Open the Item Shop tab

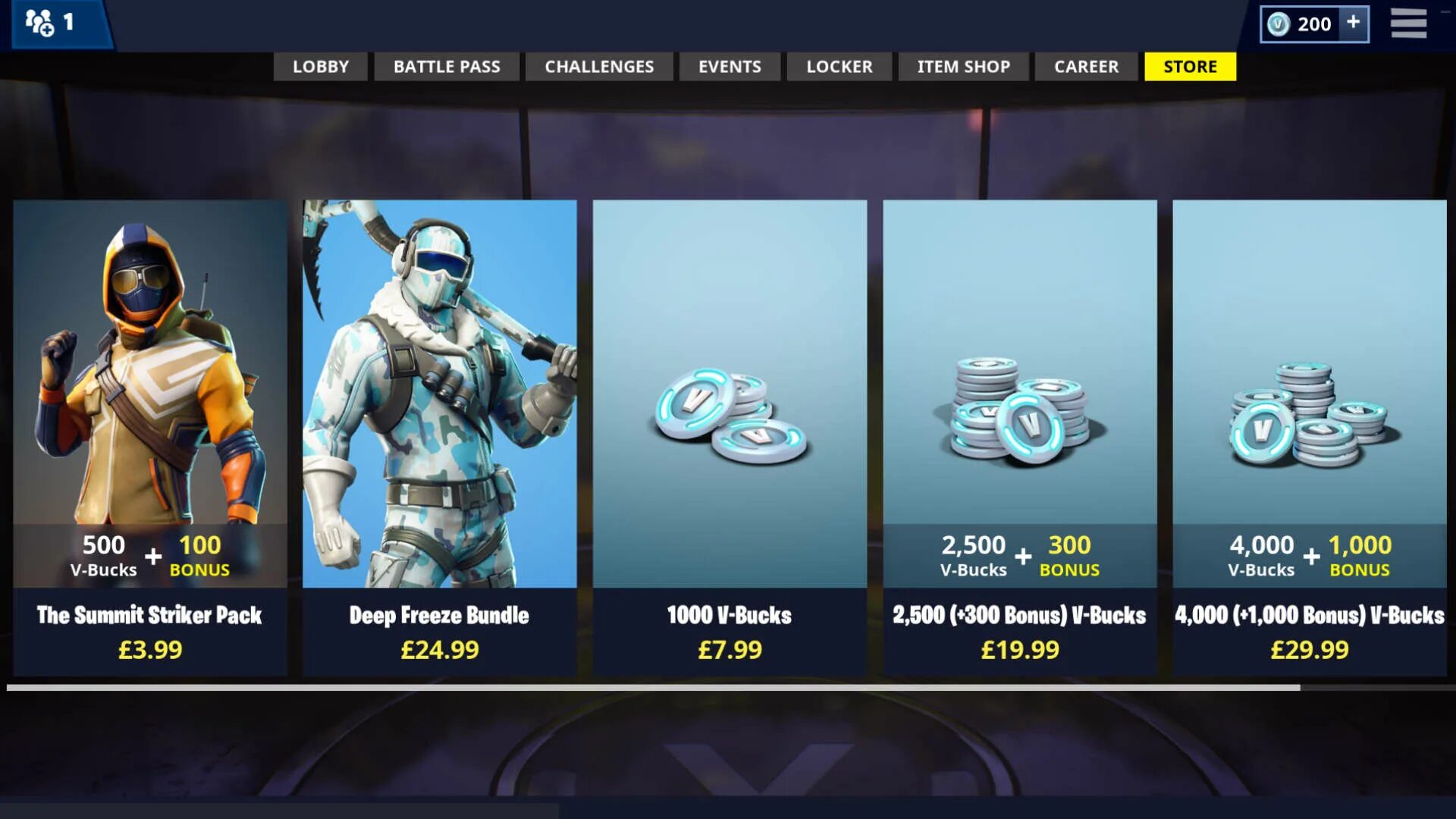click(964, 67)
